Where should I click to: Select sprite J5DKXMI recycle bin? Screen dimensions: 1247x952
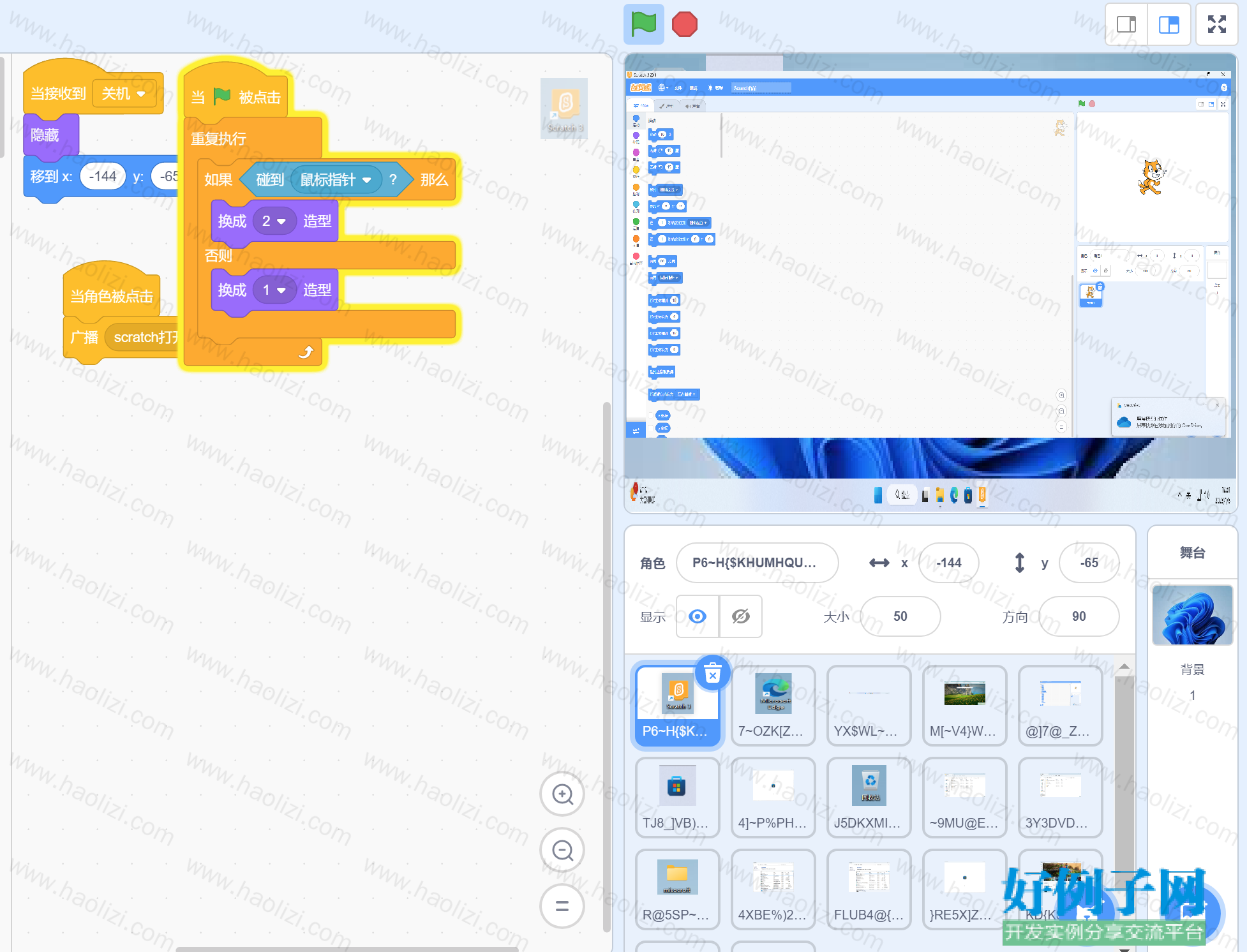869,798
